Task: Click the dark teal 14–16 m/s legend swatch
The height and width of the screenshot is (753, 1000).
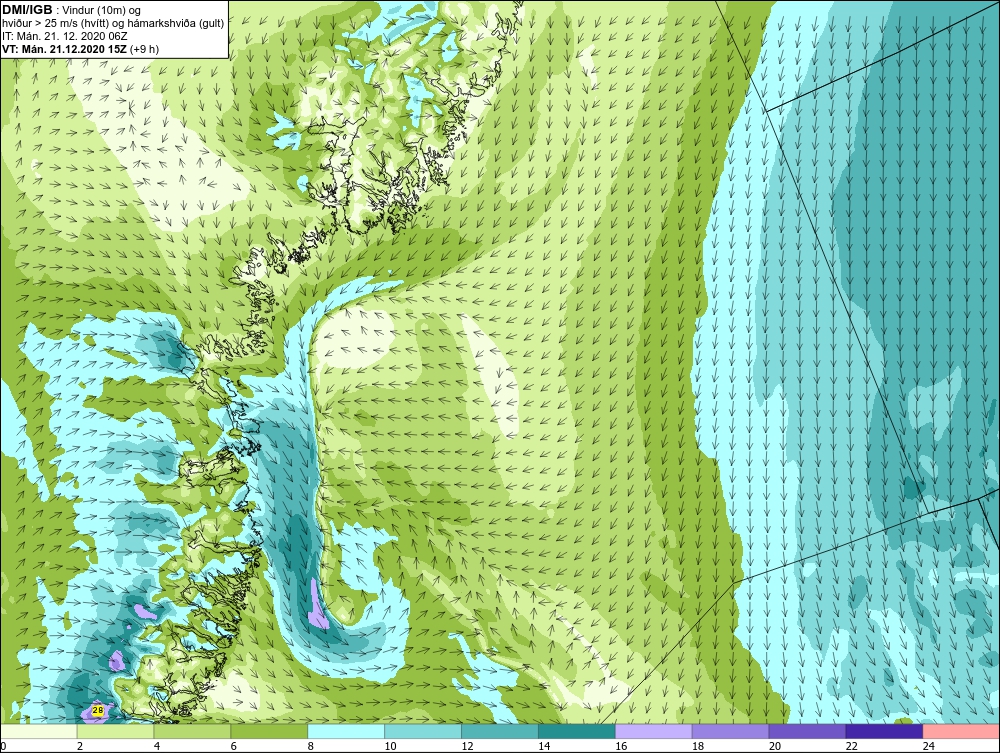Action: (x=577, y=731)
